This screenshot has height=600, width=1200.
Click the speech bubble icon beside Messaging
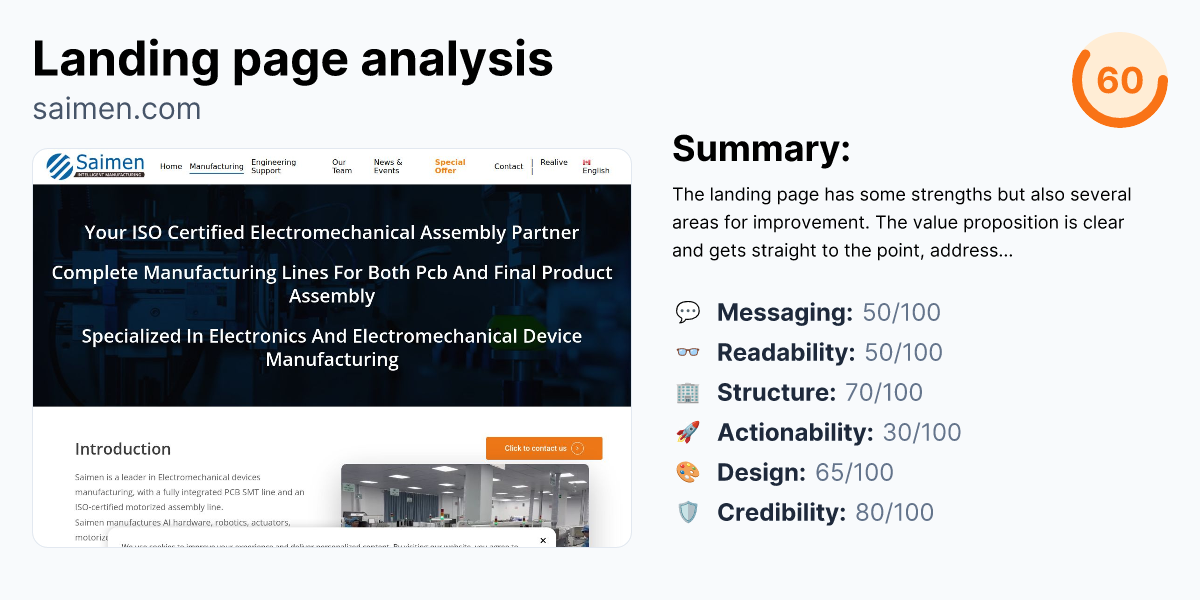pyautogui.click(x=689, y=312)
